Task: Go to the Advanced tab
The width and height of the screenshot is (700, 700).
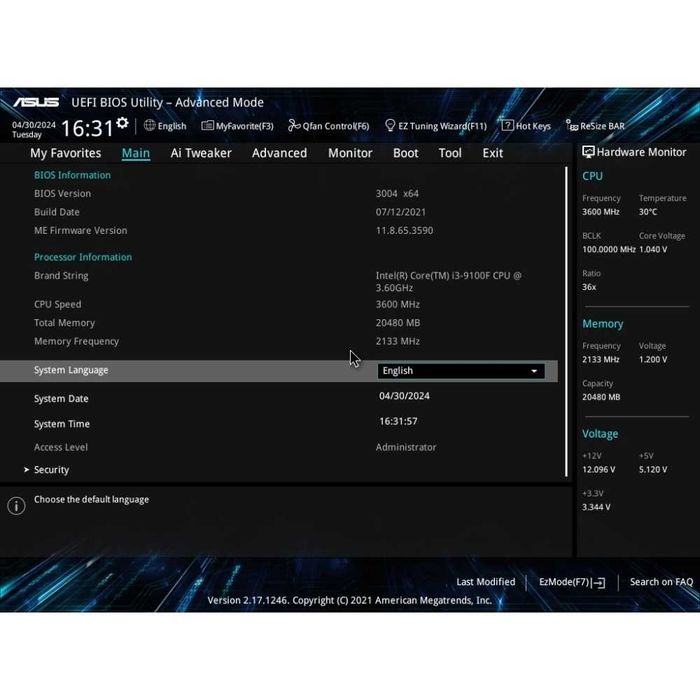Action: [279, 153]
